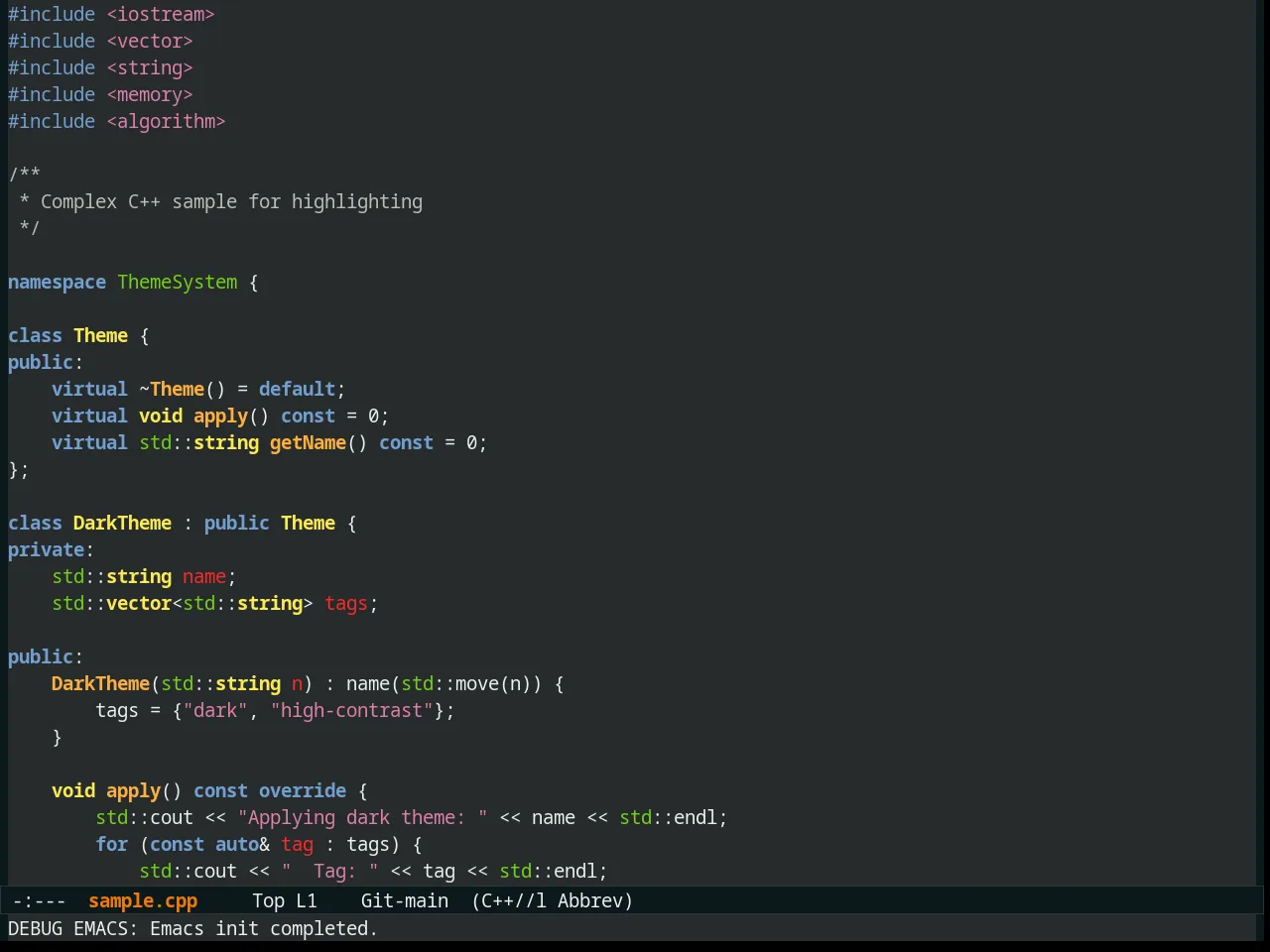Click the 'DarkTheme' constructor name

[x=100, y=683]
